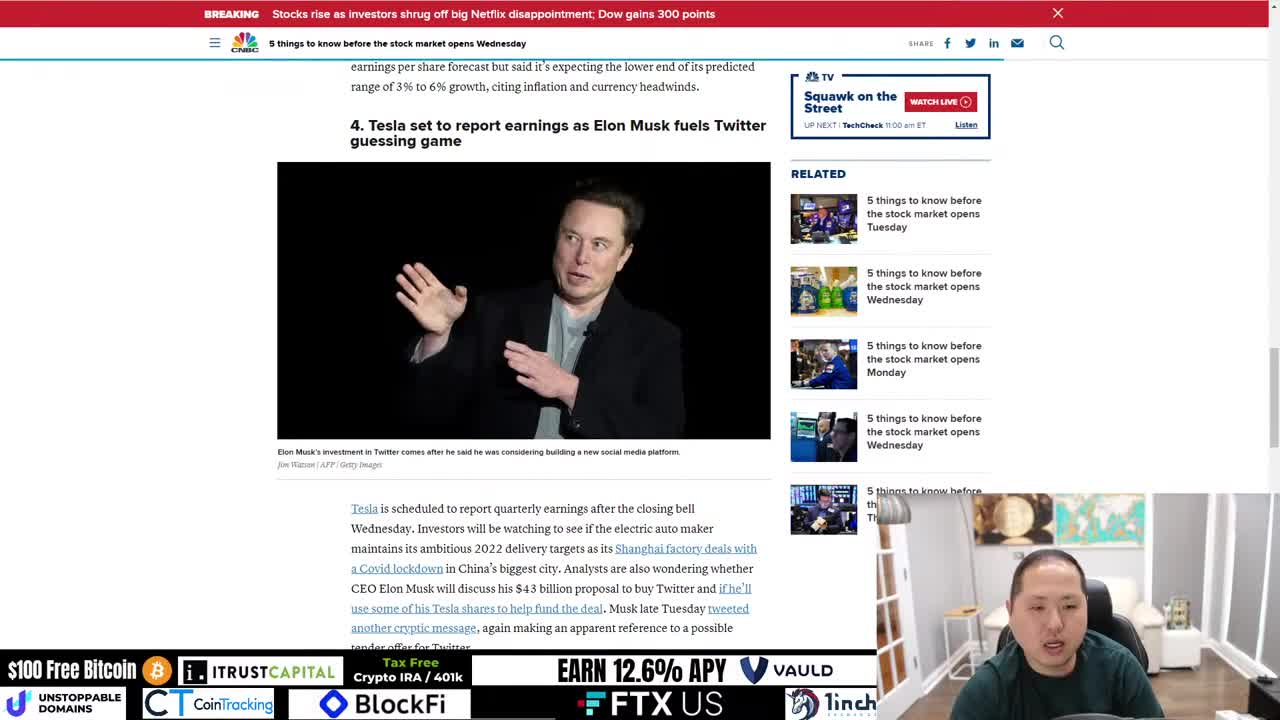1280x720 pixels.
Task: Open tweeted another cryptic message link
Action: tap(550, 619)
